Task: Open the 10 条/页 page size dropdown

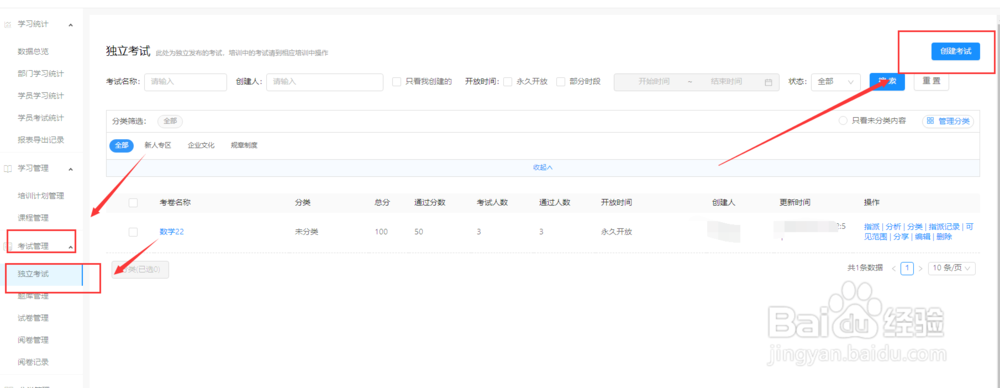Action: tap(952, 269)
